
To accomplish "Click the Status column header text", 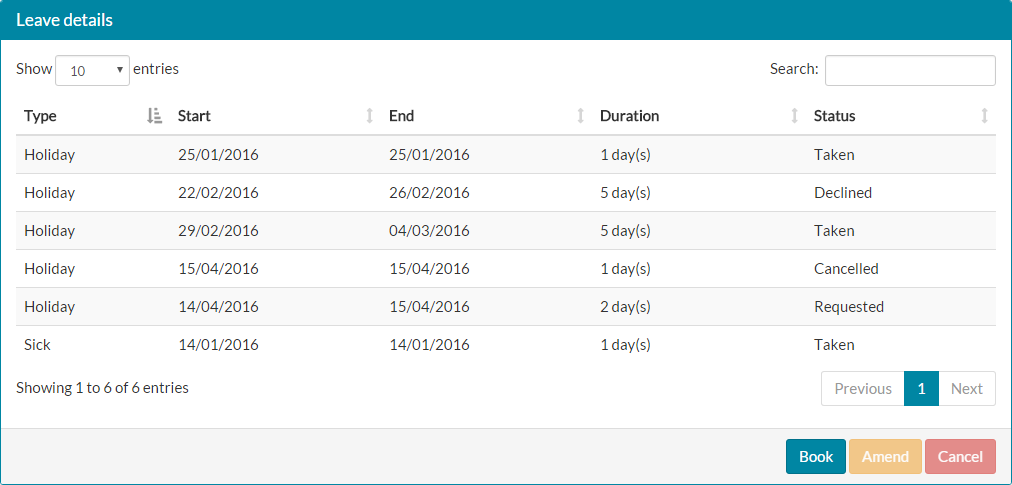I will coord(834,116).
